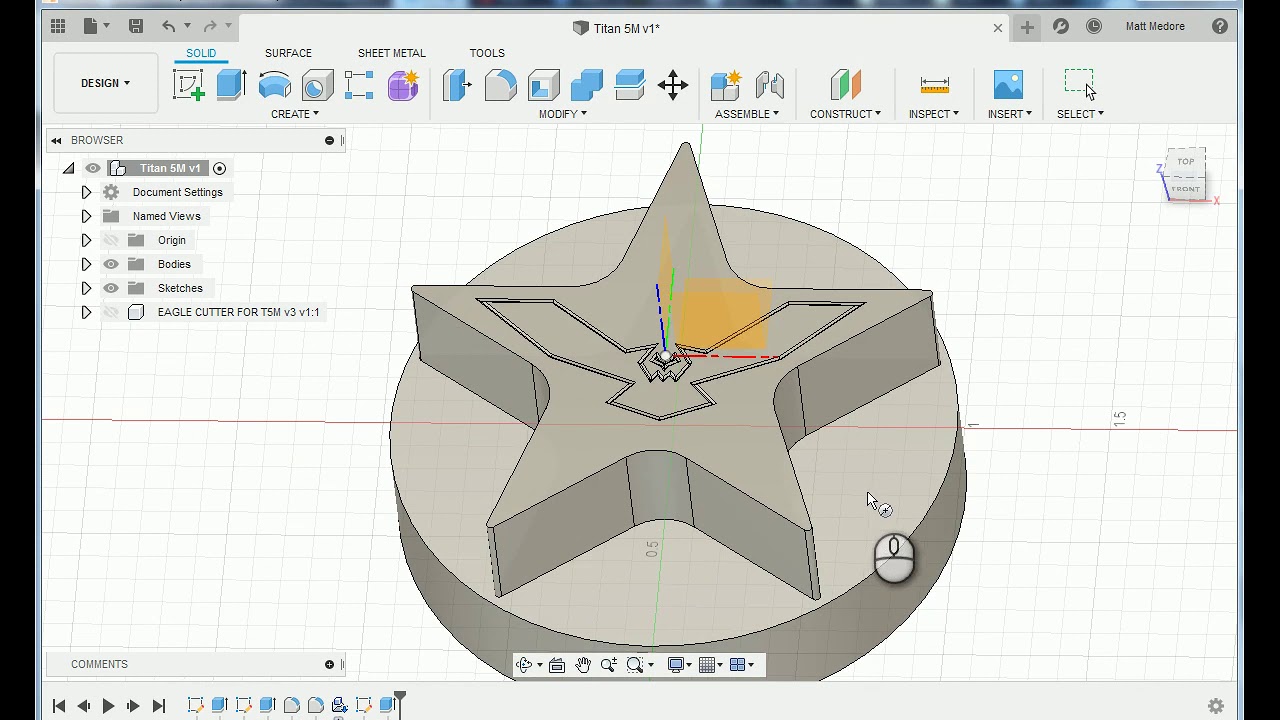
Task: Select the Offset Plane construct tool
Action: (x=845, y=85)
